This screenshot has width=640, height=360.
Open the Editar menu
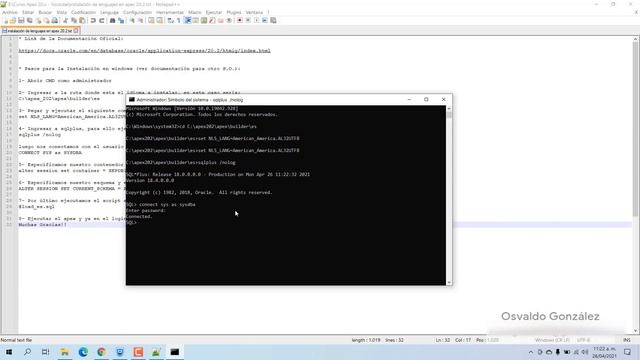pyautogui.click(x=28, y=12)
